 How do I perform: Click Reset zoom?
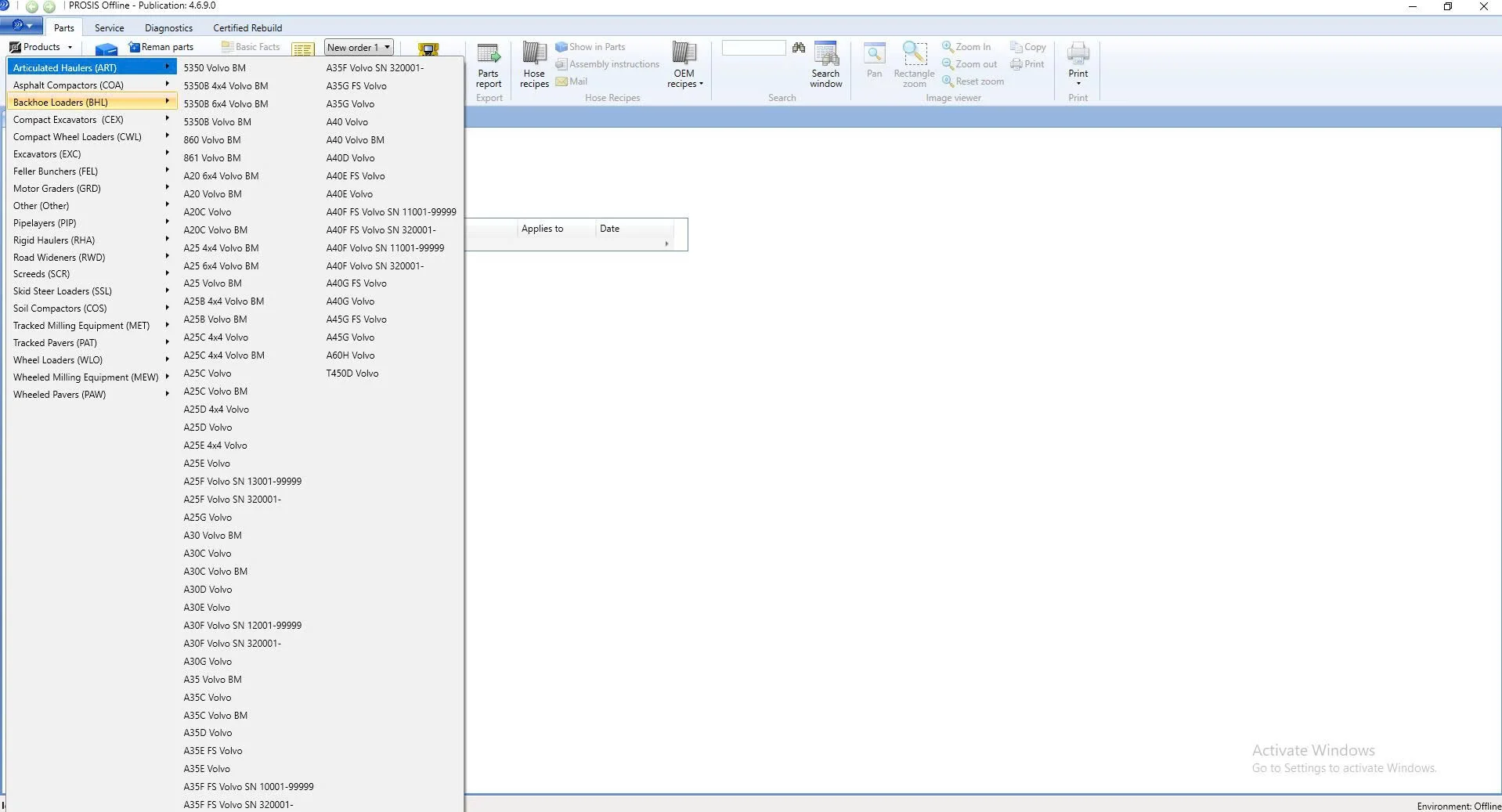tap(973, 81)
